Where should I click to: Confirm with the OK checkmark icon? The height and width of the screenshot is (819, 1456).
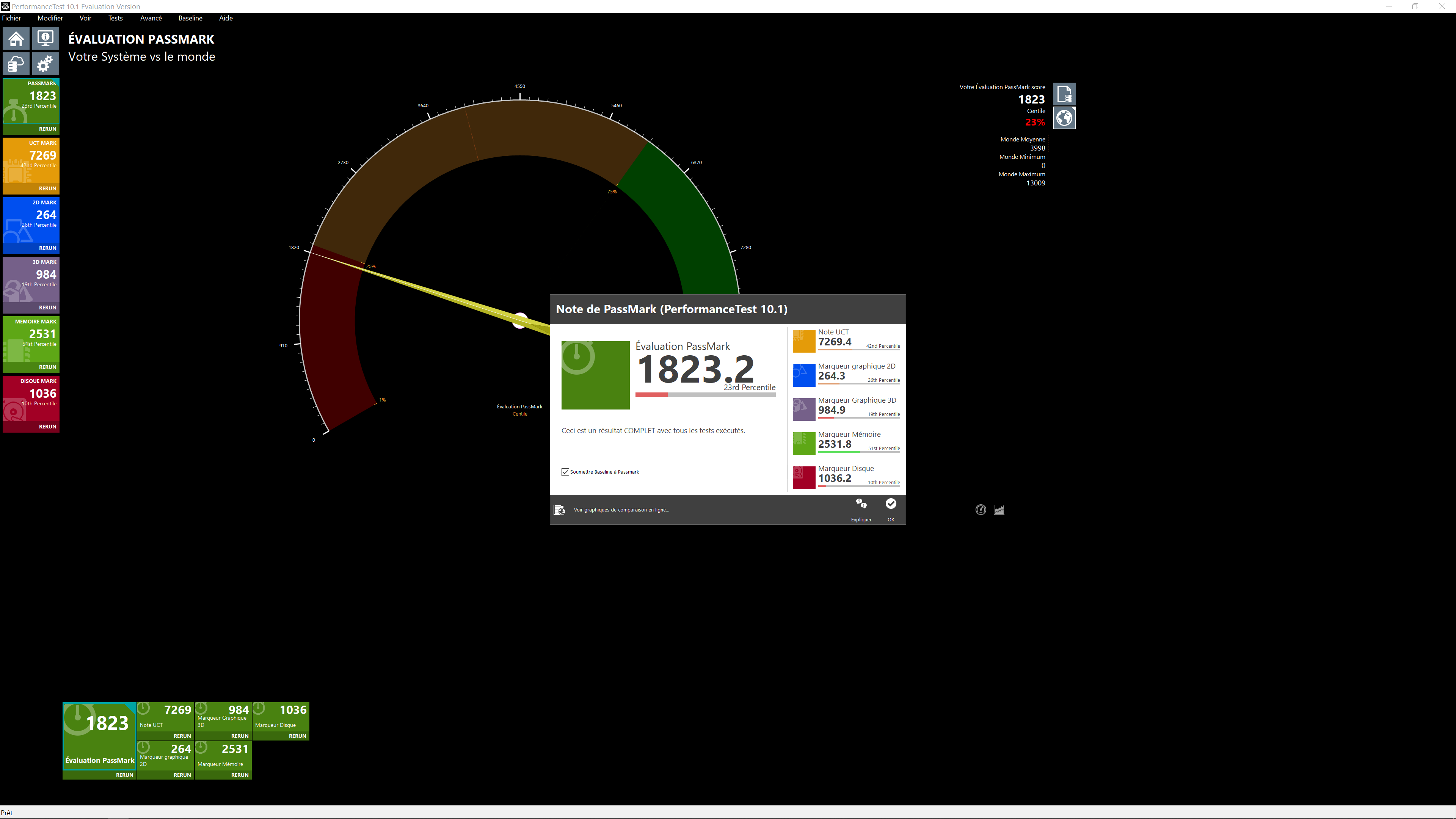coord(891,504)
